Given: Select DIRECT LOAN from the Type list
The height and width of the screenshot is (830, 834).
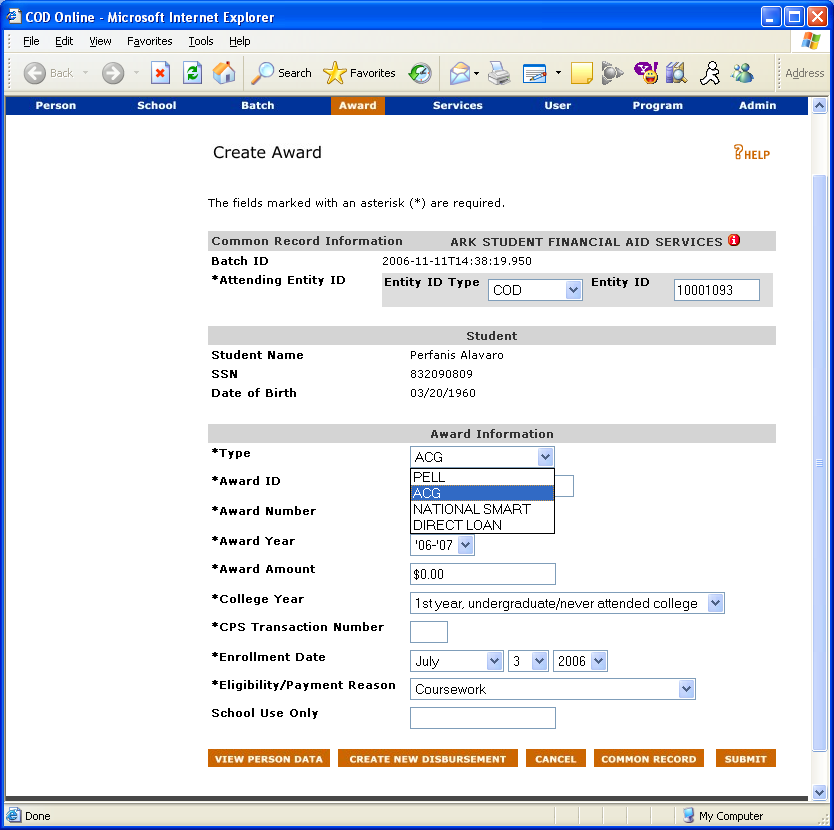Looking at the screenshot, I should pos(482,525).
